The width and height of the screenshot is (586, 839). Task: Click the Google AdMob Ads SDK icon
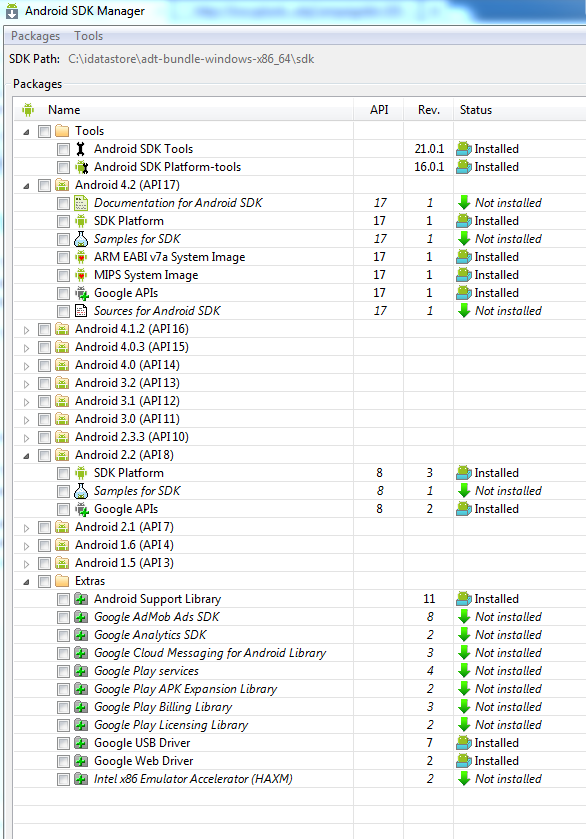(x=81, y=617)
